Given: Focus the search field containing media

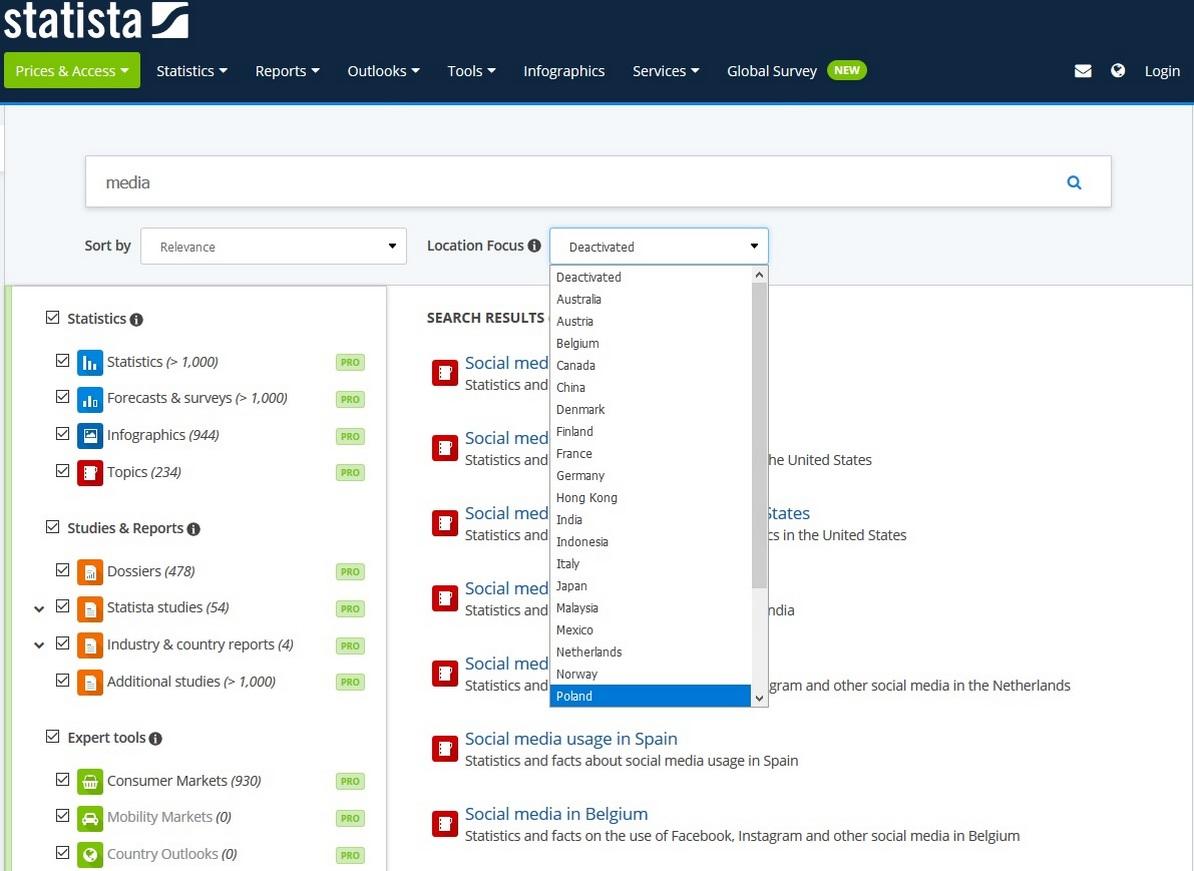Looking at the screenshot, I should point(598,182).
